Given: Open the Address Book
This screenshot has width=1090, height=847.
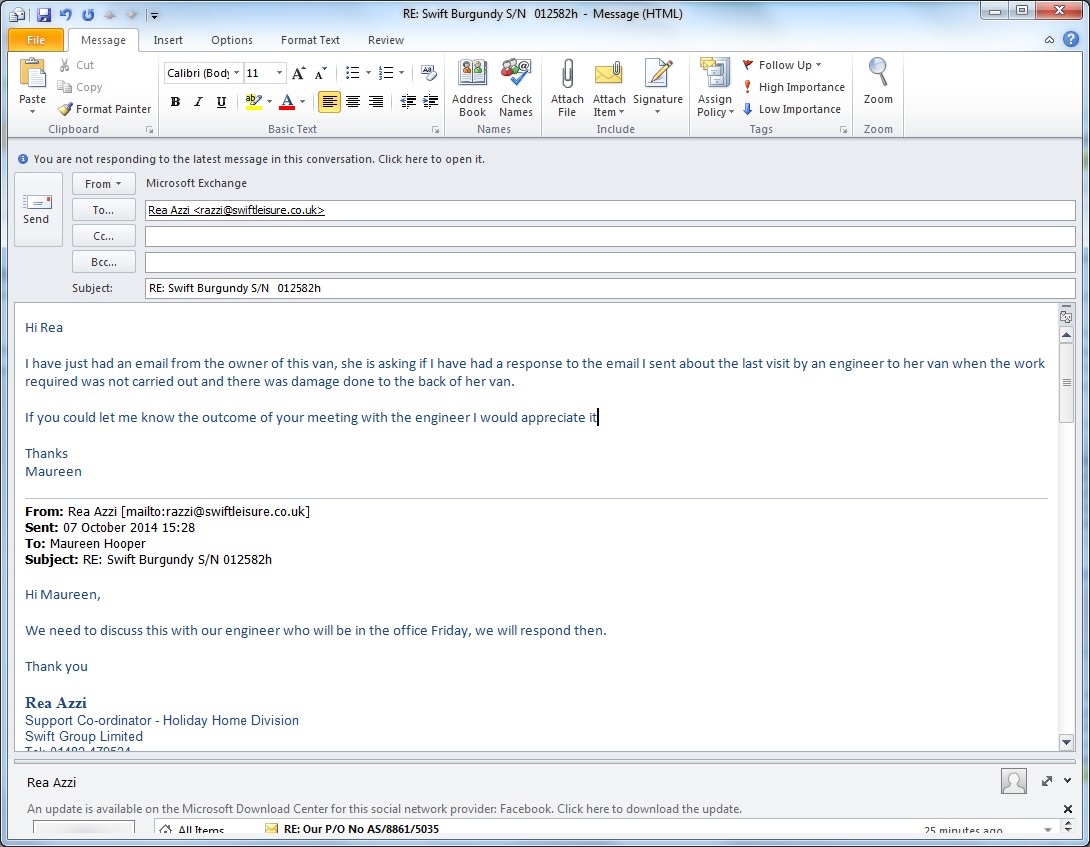Looking at the screenshot, I should coord(472,88).
